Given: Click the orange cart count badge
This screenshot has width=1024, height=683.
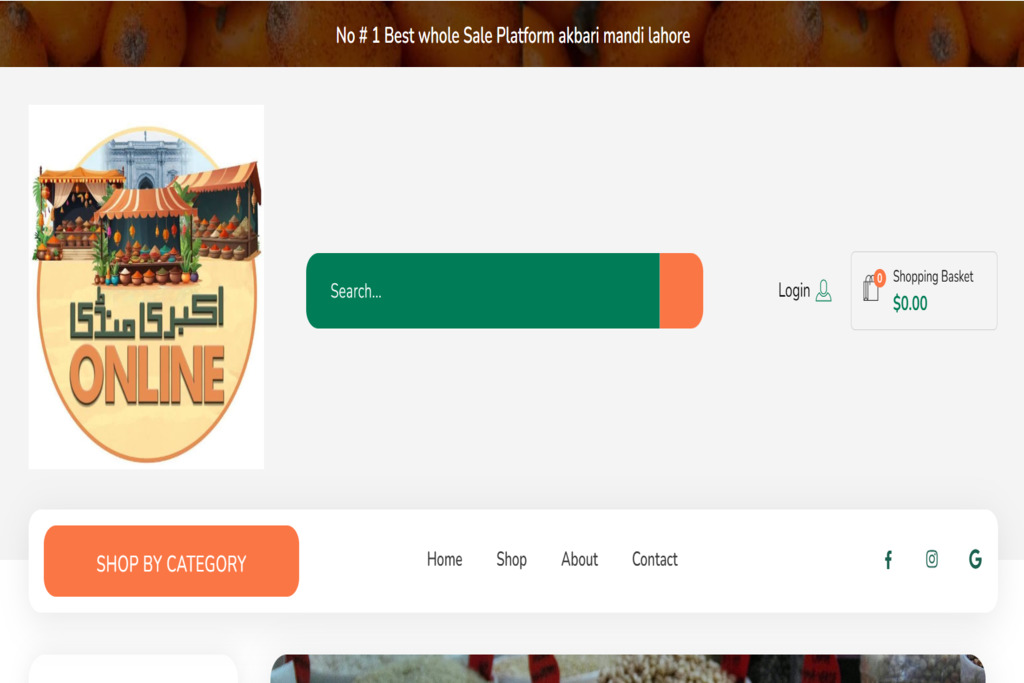Looking at the screenshot, I should point(880,278).
